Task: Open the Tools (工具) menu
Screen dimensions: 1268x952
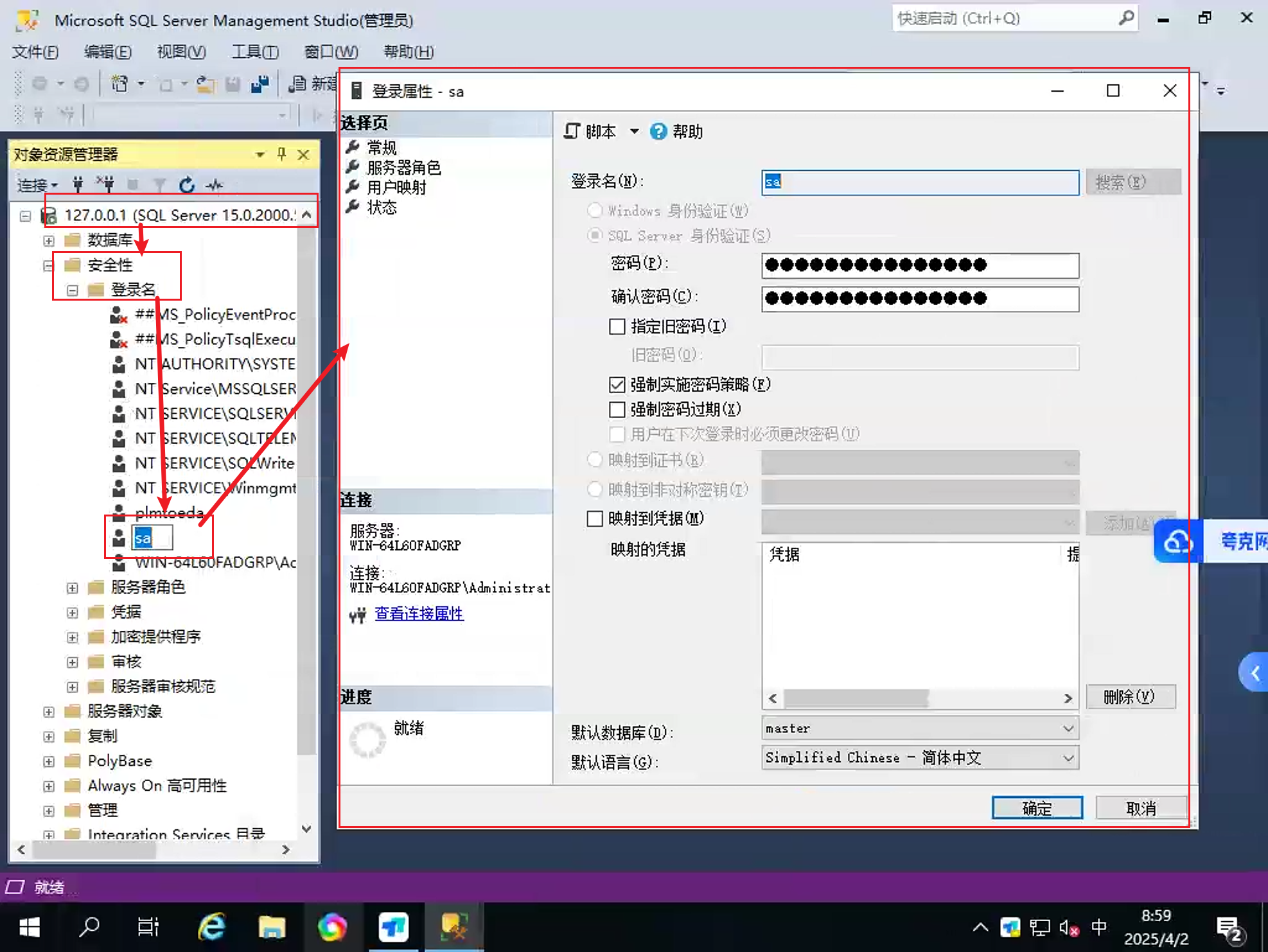Action: coord(255,51)
